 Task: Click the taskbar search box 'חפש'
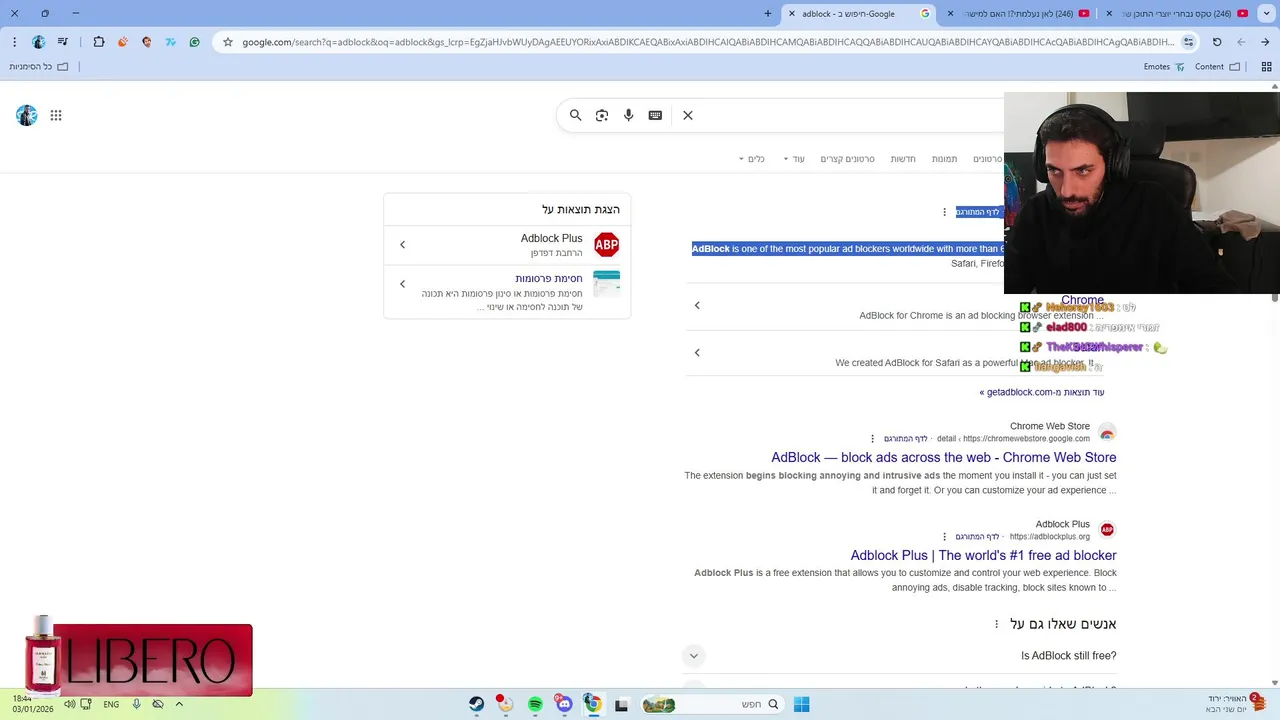click(711, 704)
